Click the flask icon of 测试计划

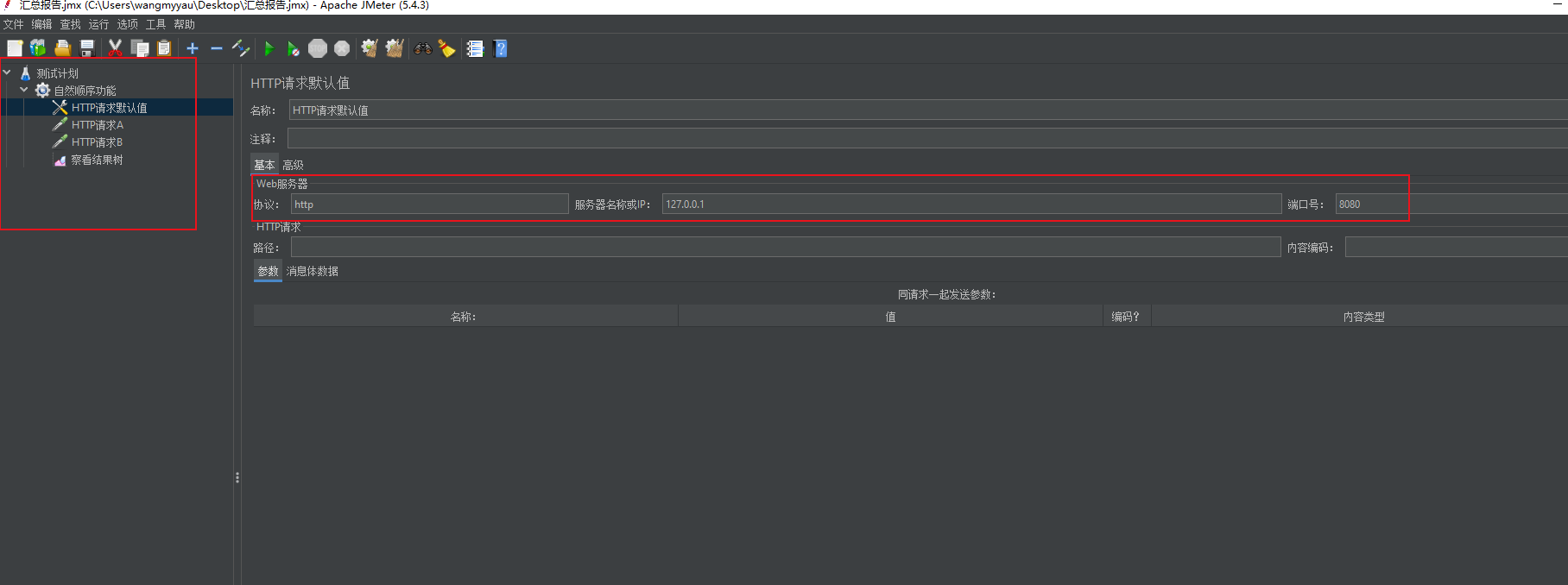click(x=25, y=73)
